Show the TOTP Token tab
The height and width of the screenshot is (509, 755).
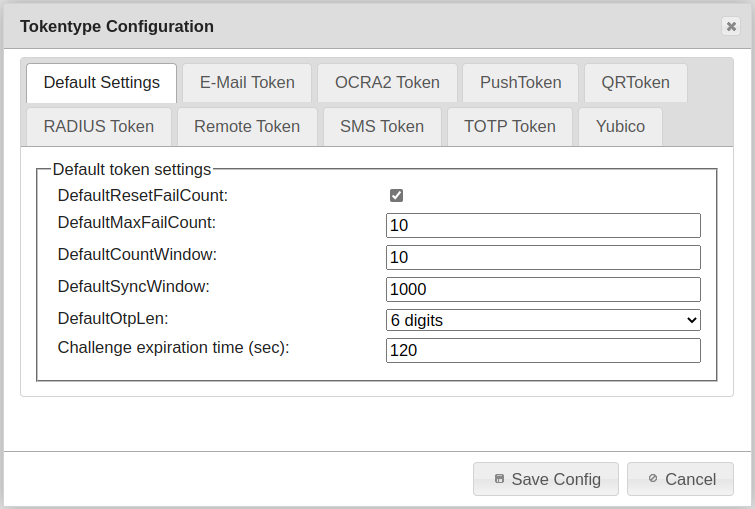pyautogui.click(x=510, y=127)
